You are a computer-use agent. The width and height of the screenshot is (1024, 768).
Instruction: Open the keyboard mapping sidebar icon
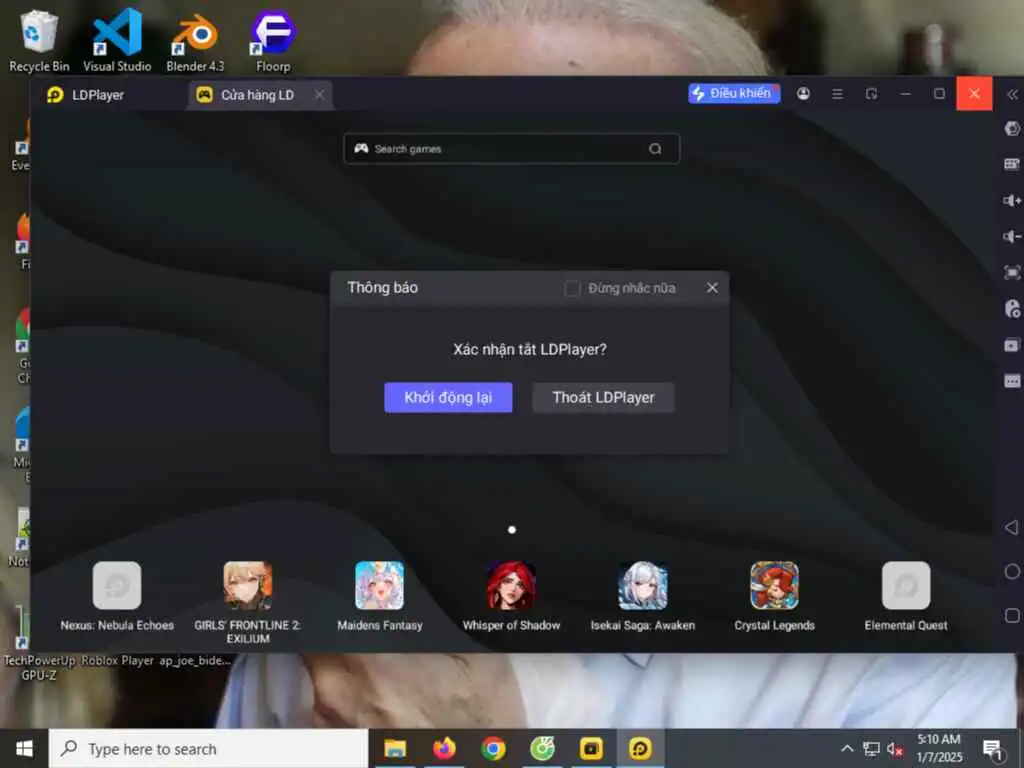tap(1012, 164)
